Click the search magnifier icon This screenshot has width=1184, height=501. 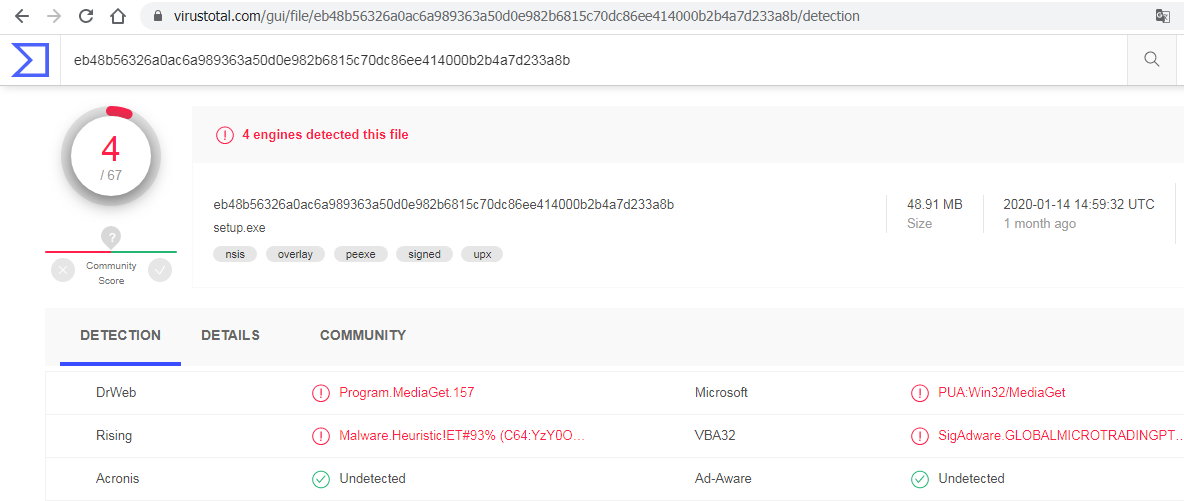tap(1151, 60)
